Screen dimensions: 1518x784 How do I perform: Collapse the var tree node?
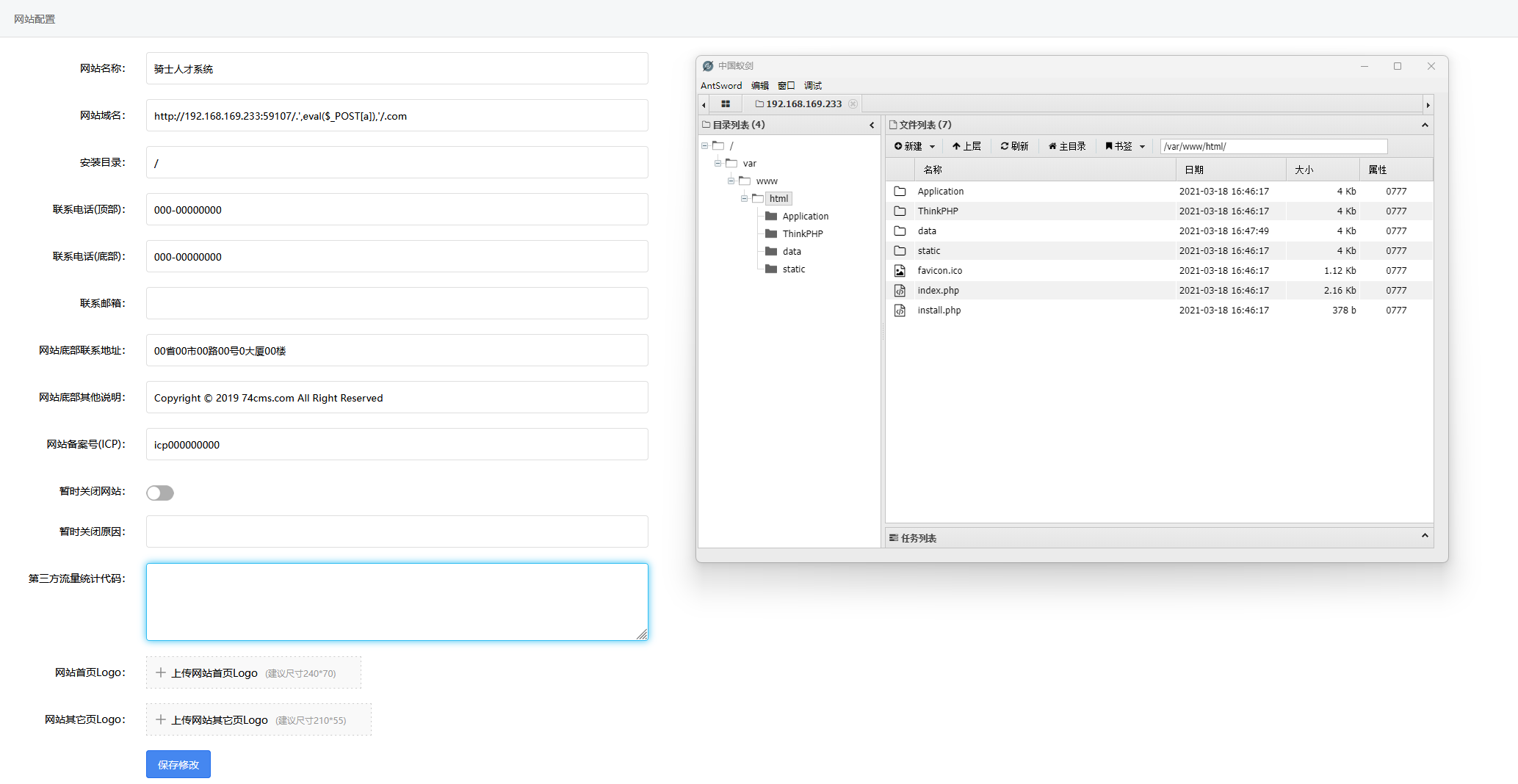(718, 164)
